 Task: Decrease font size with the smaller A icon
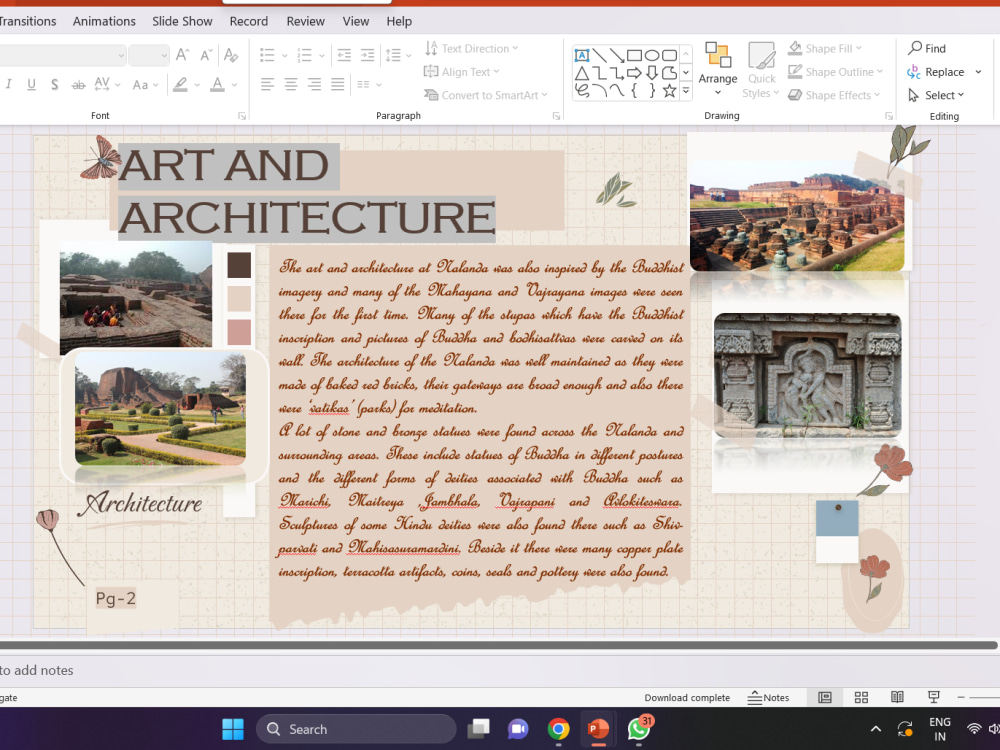pos(206,55)
